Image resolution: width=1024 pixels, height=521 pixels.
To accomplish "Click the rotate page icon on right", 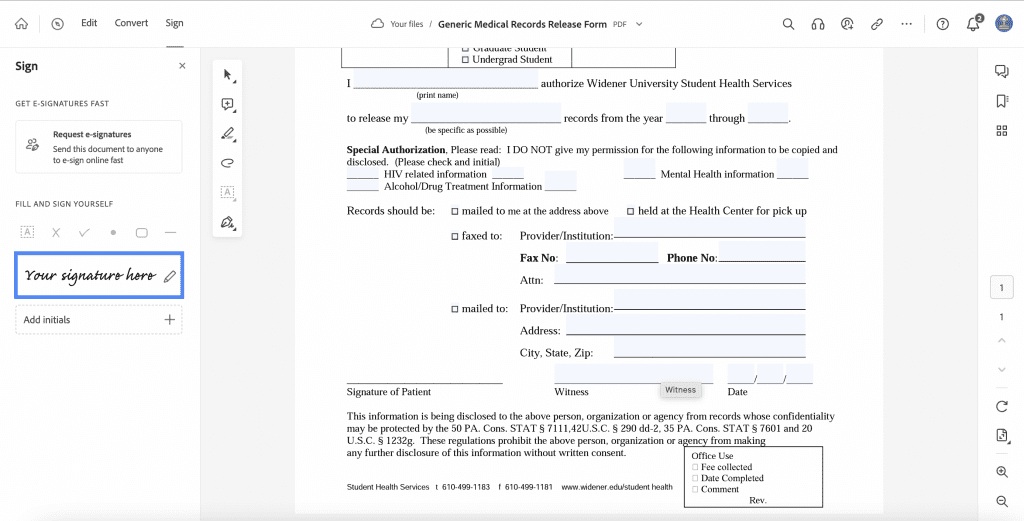I will (1002, 406).
